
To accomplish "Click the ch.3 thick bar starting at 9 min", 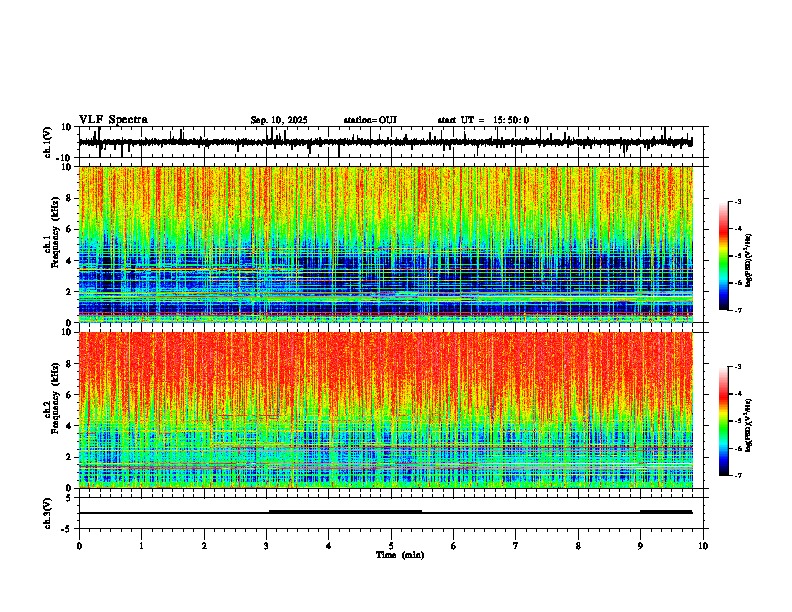I will point(666,512).
